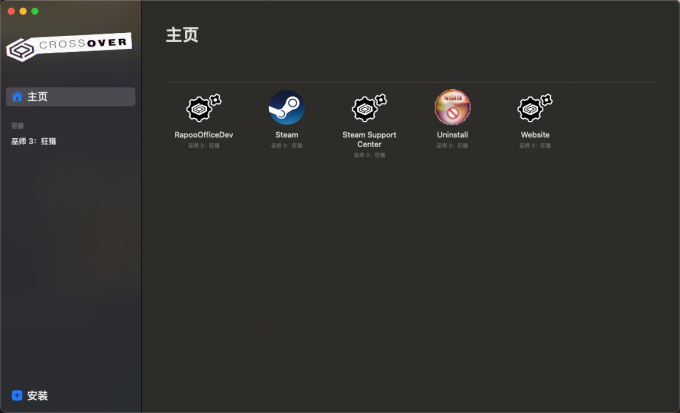680x413 pixels.
Task: Click the bottle name under Website
Action: tap(535, 146)
